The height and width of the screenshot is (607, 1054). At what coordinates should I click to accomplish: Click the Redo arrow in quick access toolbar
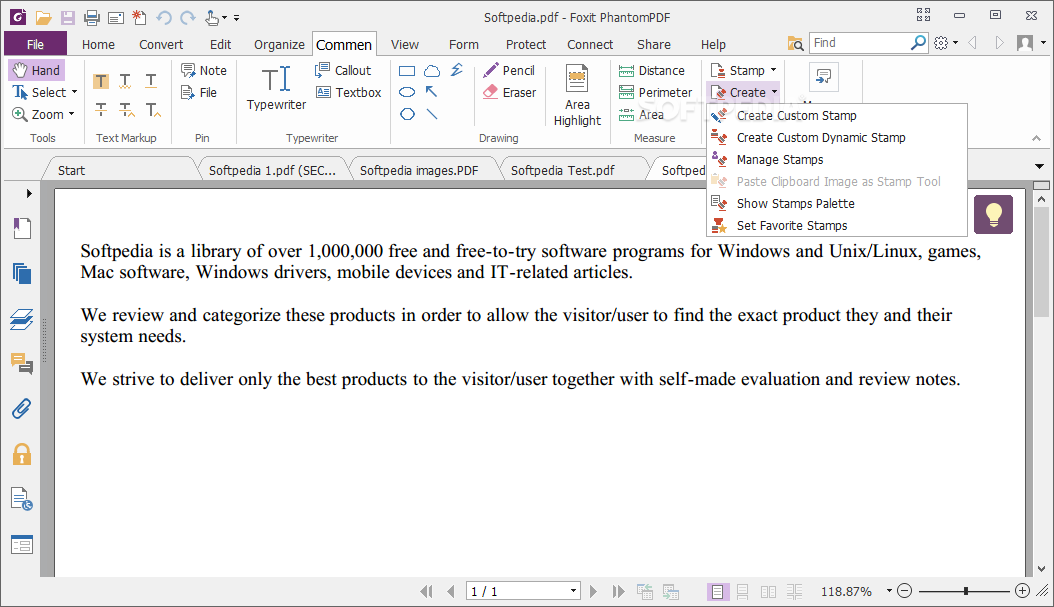[x=188, y=17]
